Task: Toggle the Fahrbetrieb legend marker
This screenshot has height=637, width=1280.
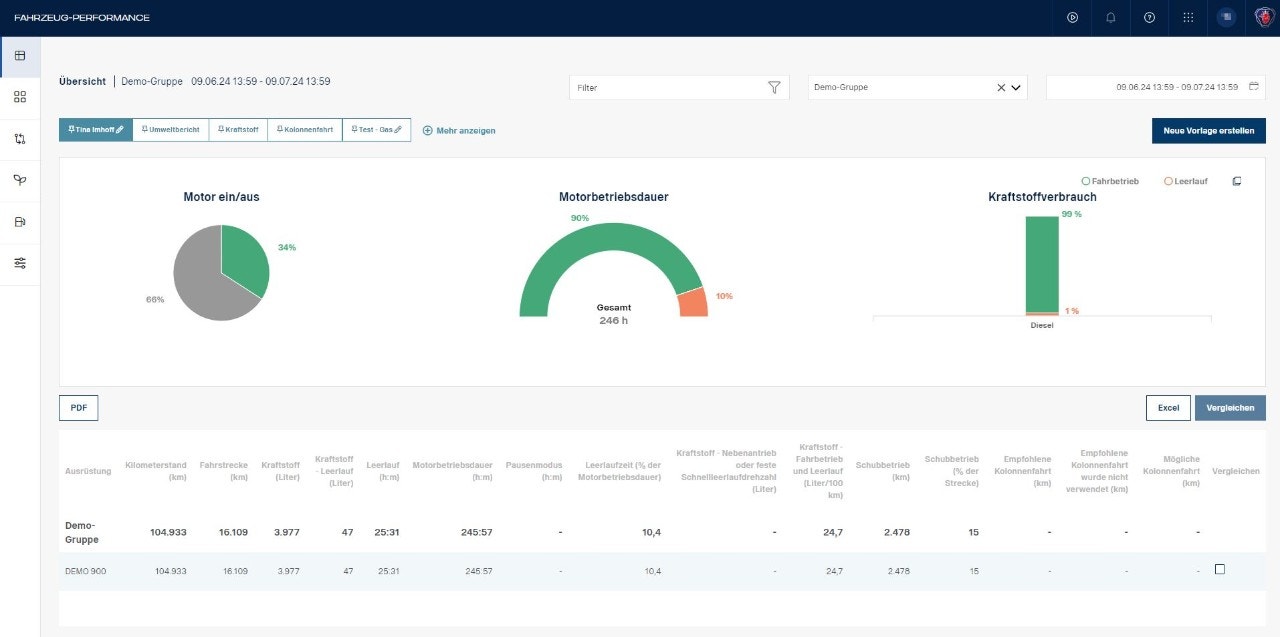Action: [x=1086, y=181]
